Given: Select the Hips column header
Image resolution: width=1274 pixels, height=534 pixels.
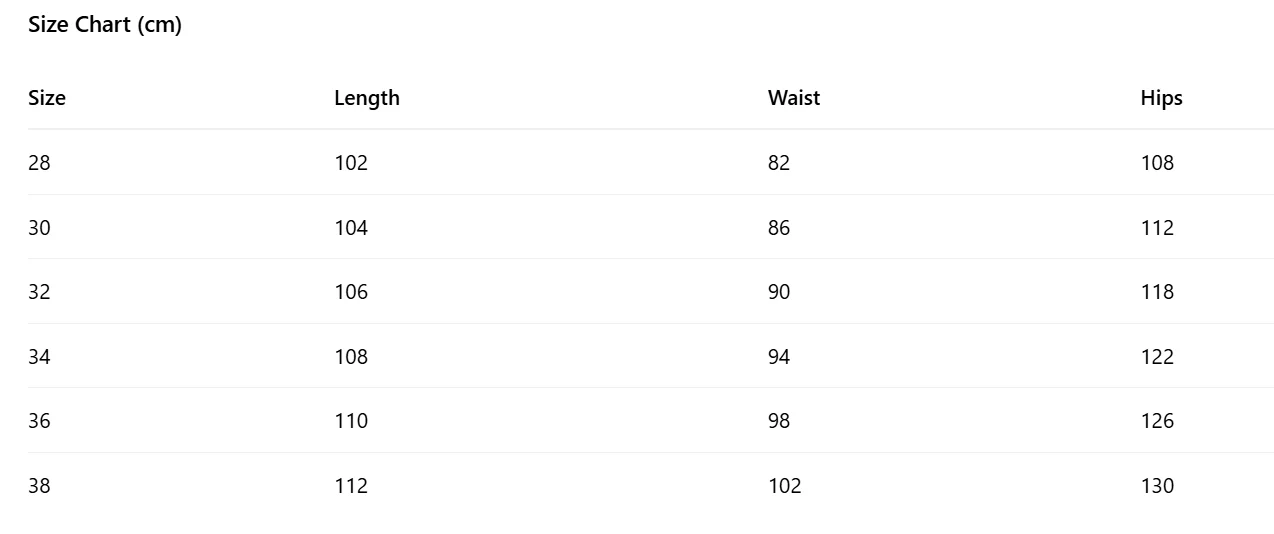Looking at the screenshot, I should (x=1161, y=98).
